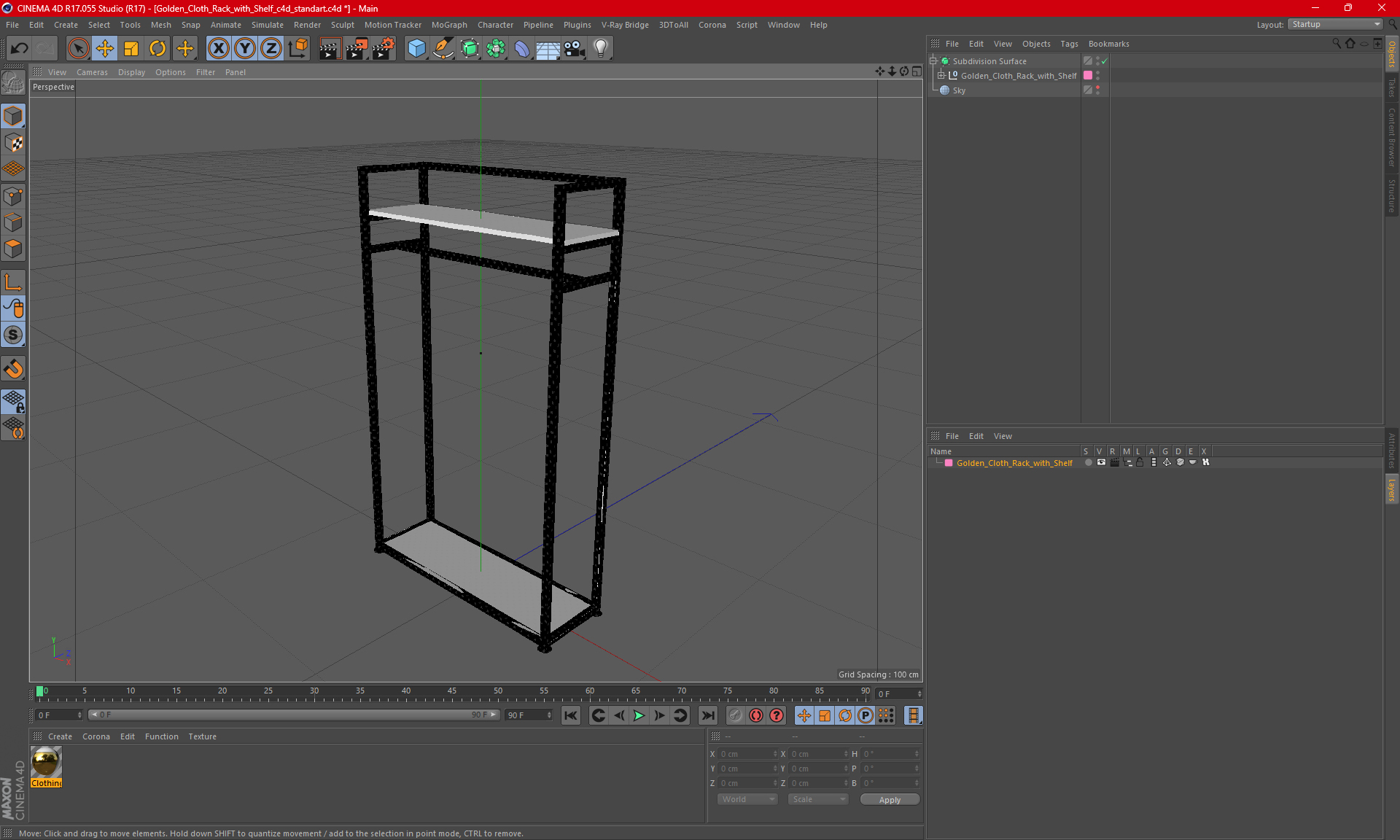Expand the Golden_Cloth_Rack_with_Shelf object node
The width and height of the screenshot is (1400, 840).
pos(941,75)
